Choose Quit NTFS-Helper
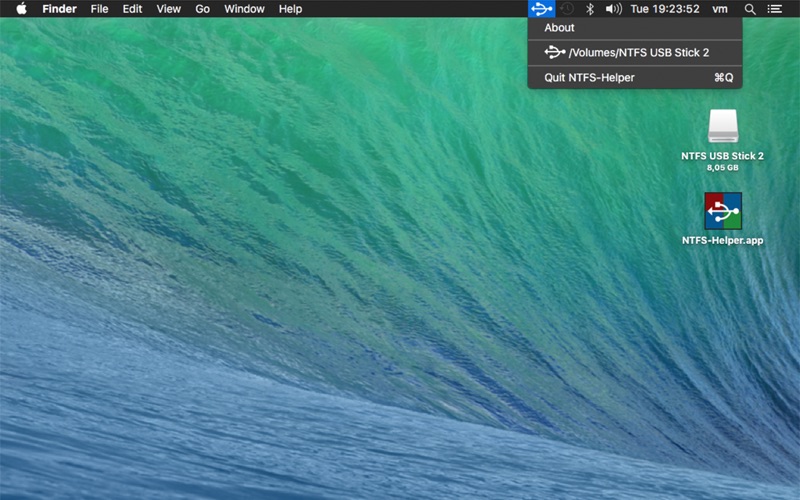Viewport: 800px width, 500px height. pyautogui.click(x=635, y=78)
